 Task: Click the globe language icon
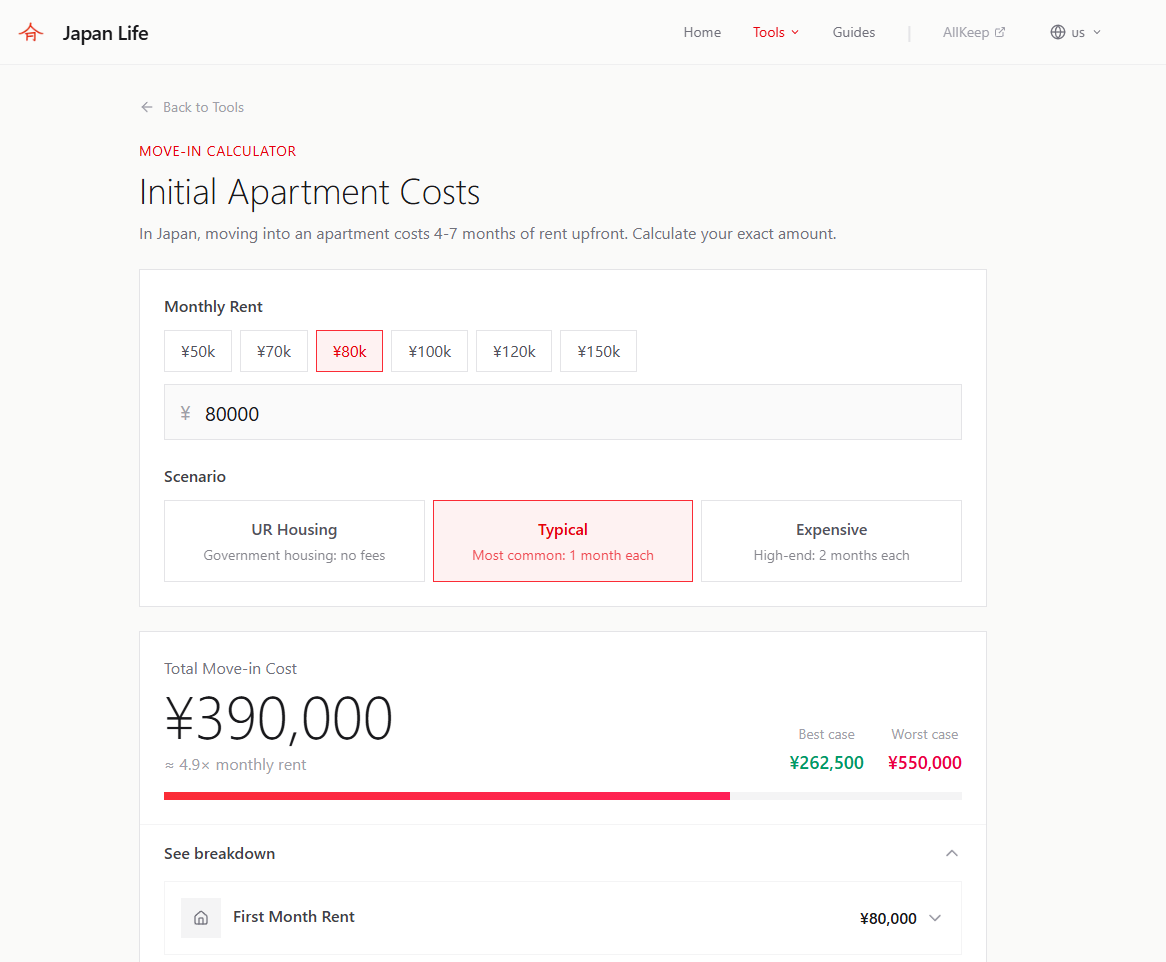tap(1057, 31)
